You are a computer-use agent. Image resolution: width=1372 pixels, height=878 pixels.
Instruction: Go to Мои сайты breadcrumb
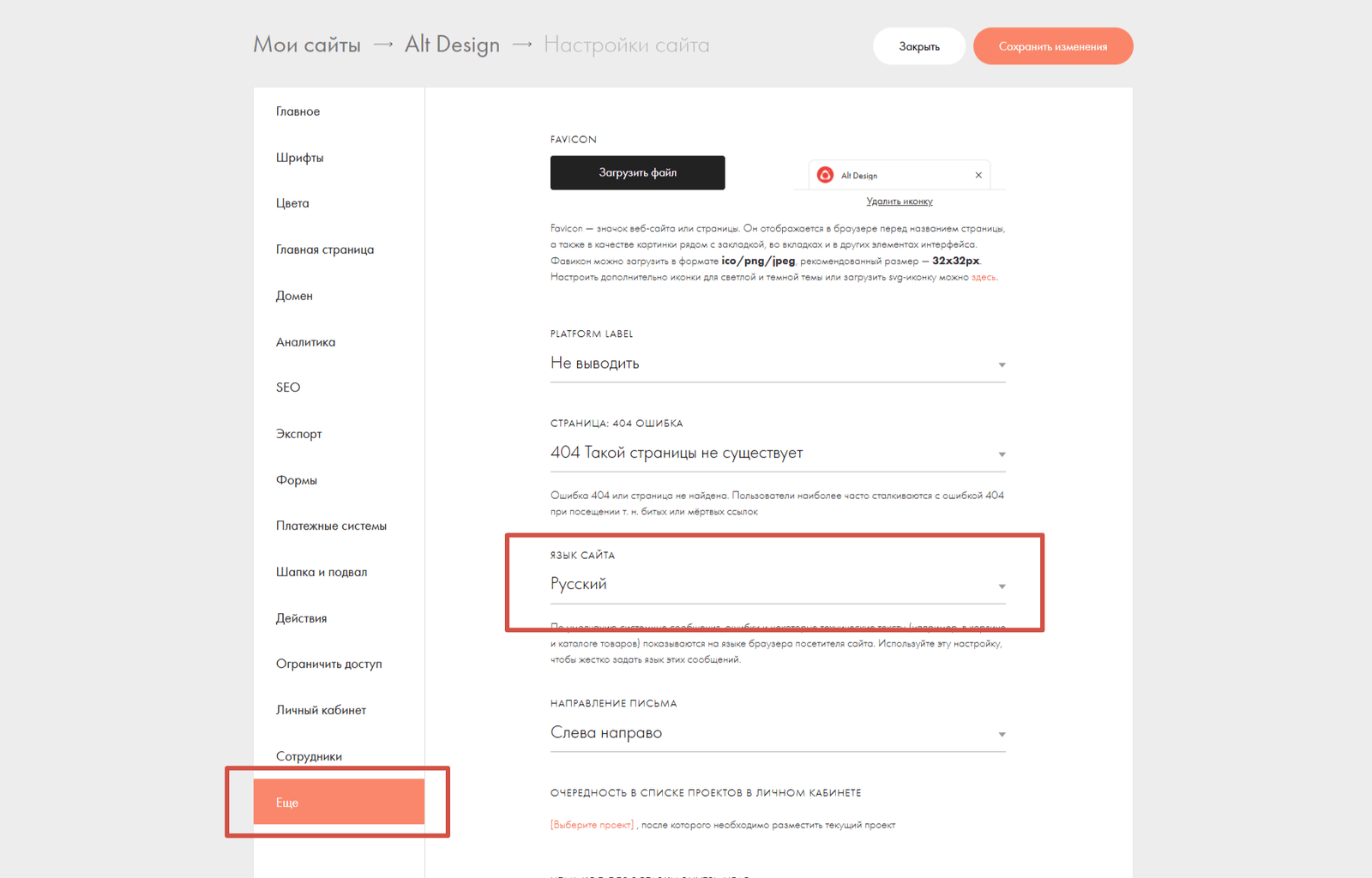click(307, 45)
